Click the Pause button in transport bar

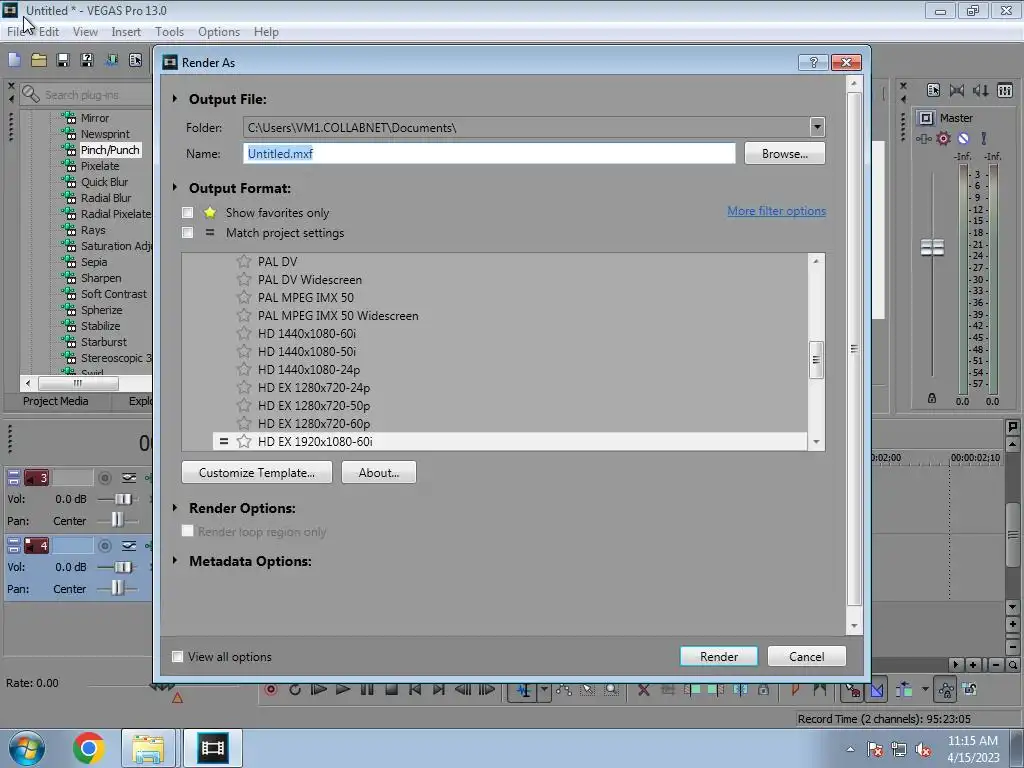(x=367, y=690)
